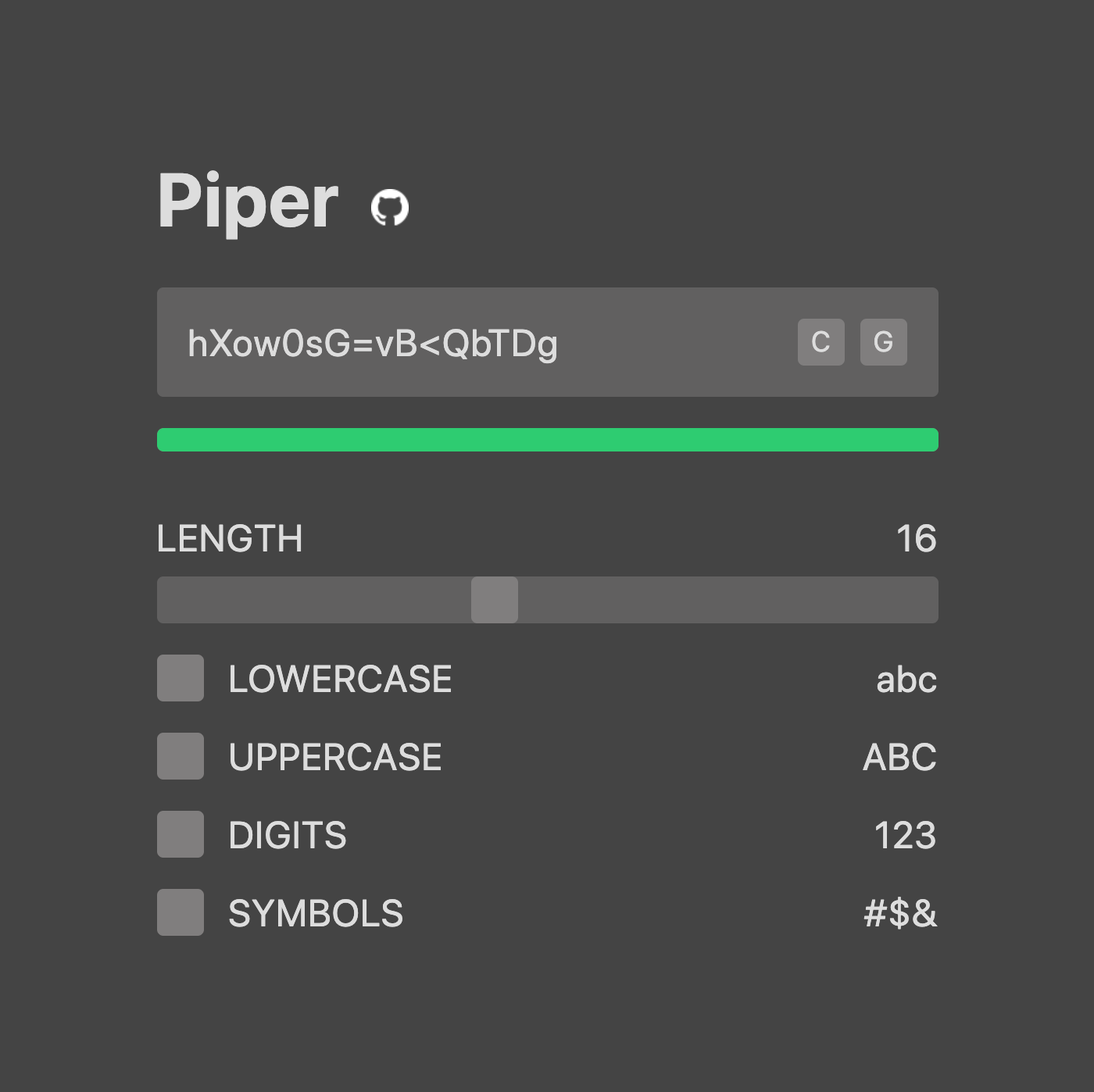Click the SYMBOLS label text
Screen dimensions: 1094x1092
315,912
